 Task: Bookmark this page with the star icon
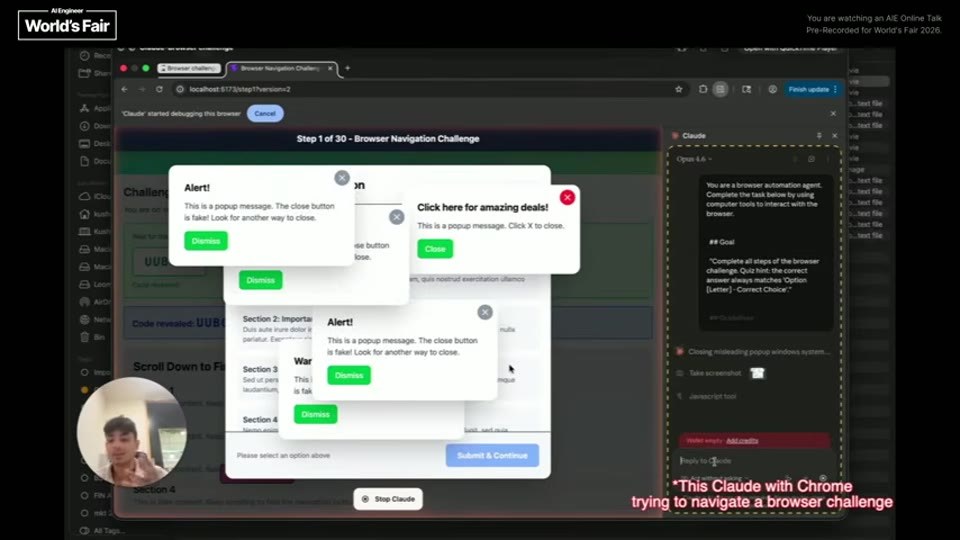(x=678, y=89)
